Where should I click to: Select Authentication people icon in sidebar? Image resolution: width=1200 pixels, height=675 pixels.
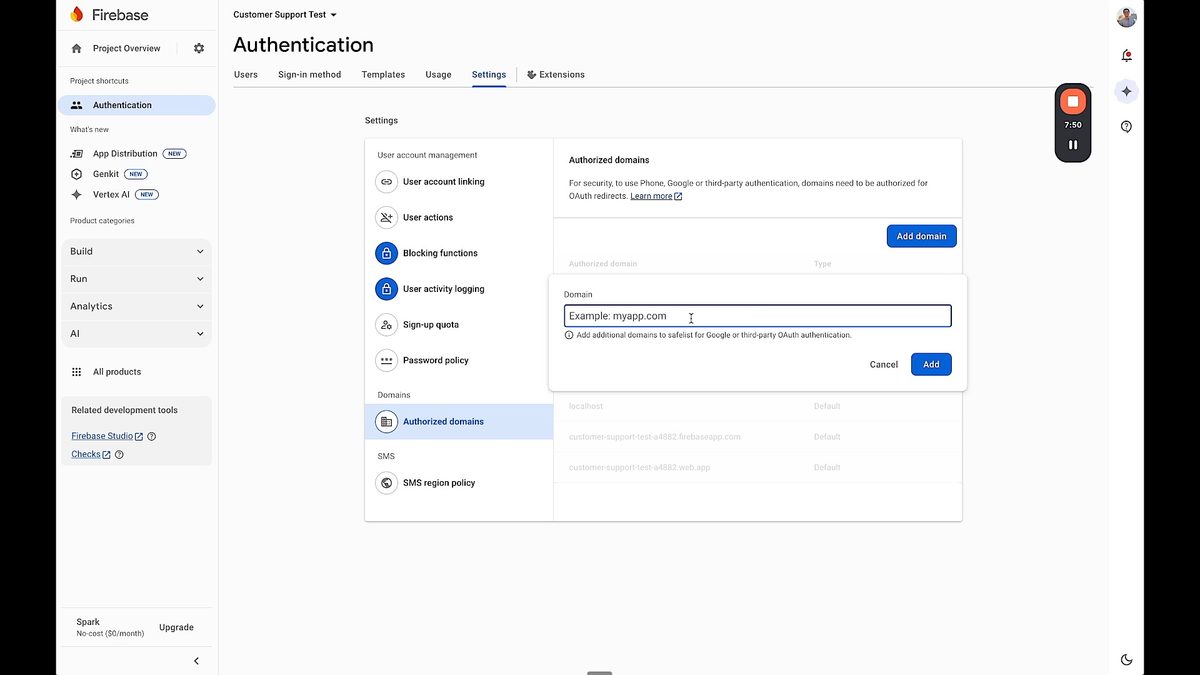tap(77, 105)
